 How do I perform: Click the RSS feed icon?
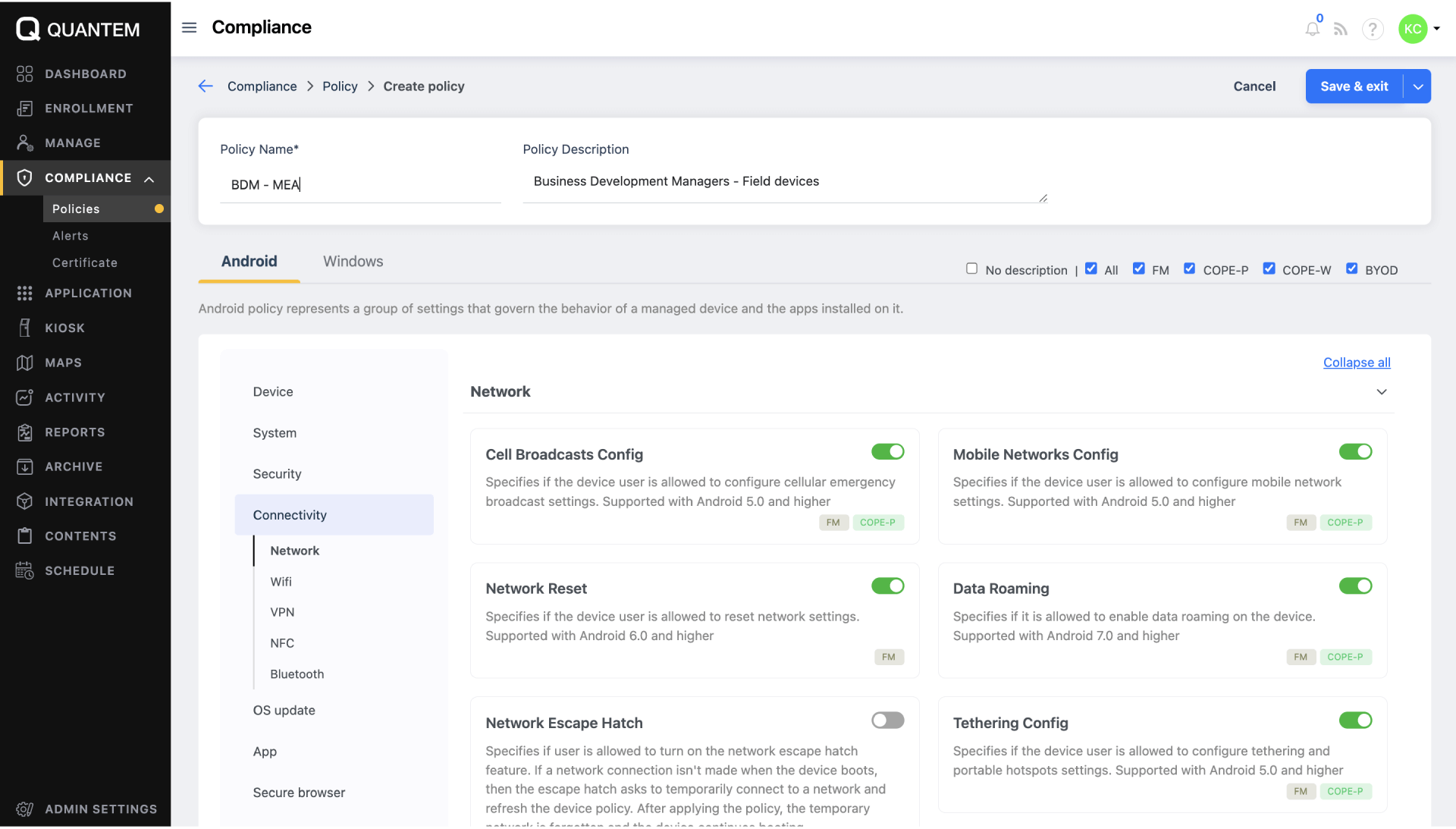(x=1341, y=30)
